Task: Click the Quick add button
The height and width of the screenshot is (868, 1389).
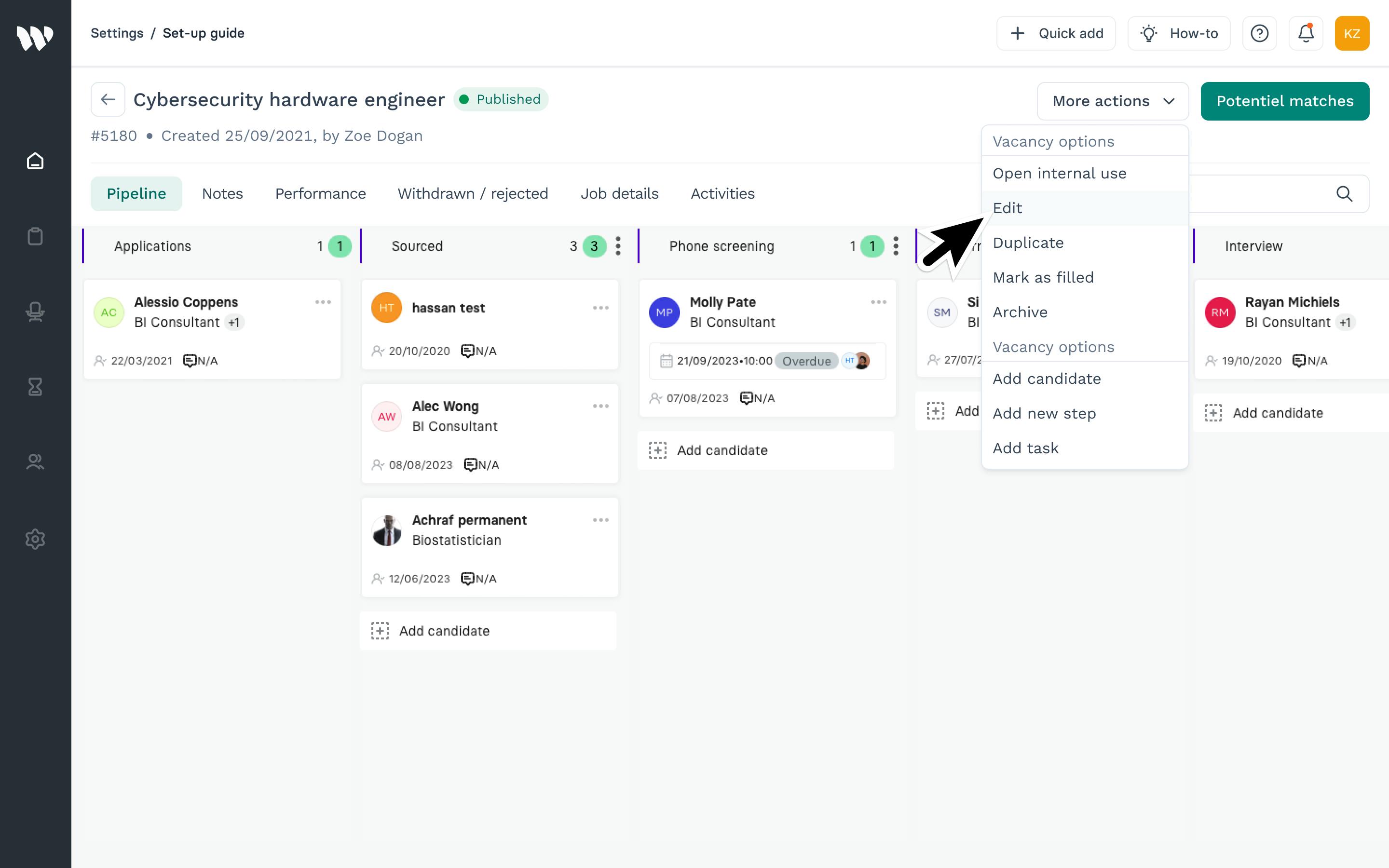Action: 1056,33
